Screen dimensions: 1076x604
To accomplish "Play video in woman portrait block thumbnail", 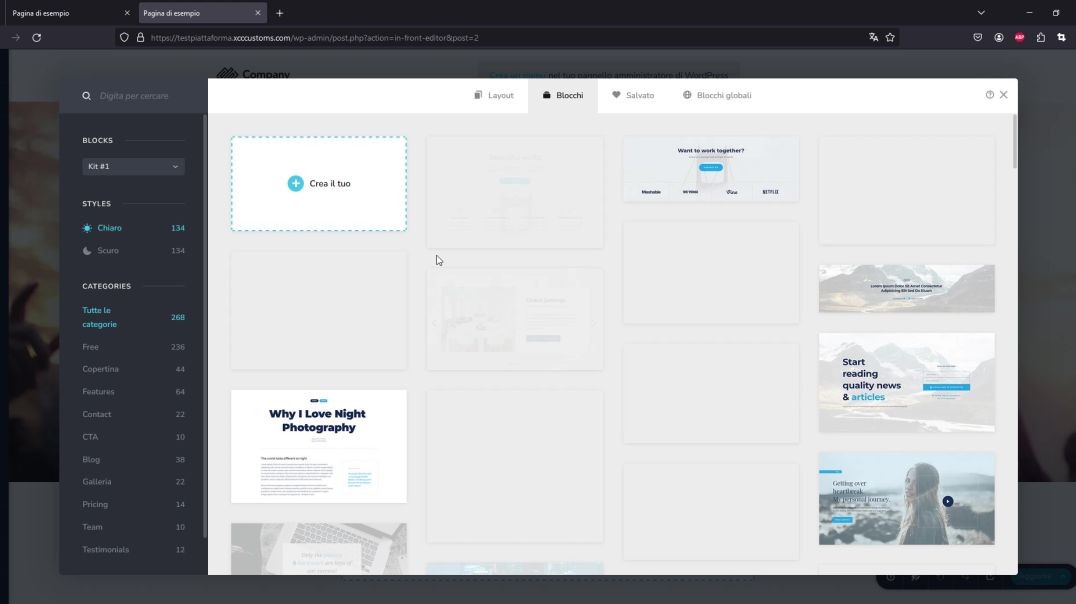I will pos(947,502).
